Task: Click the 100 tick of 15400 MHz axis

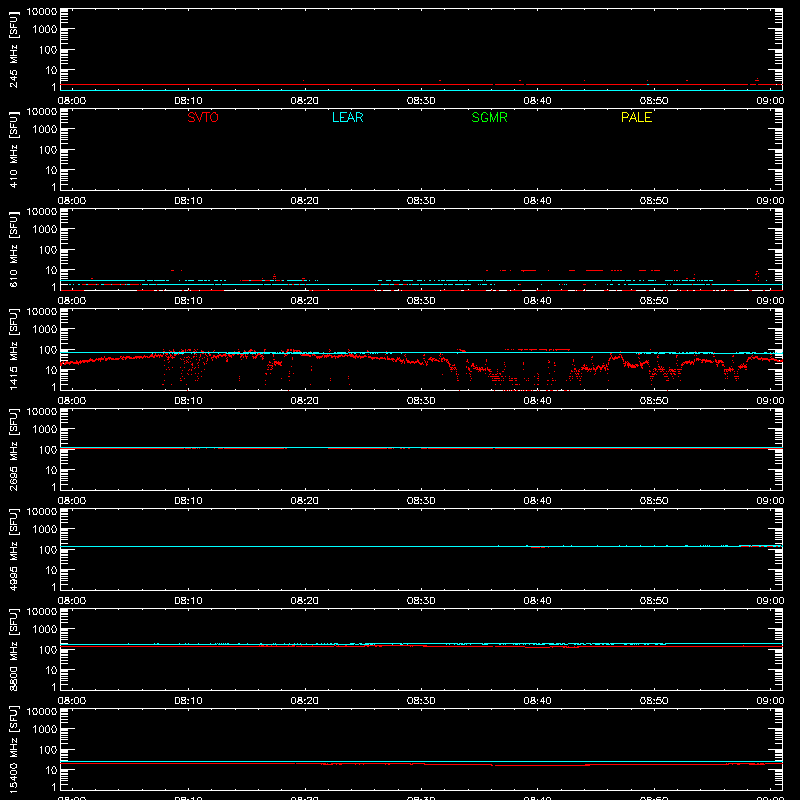Action: tap(48, 750)
